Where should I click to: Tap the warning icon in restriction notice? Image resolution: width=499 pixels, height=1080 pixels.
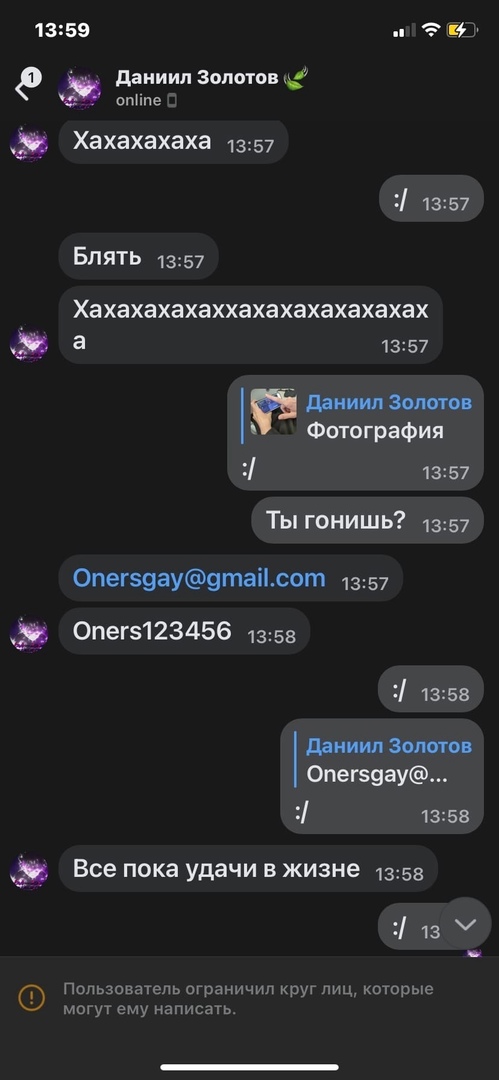31,998
